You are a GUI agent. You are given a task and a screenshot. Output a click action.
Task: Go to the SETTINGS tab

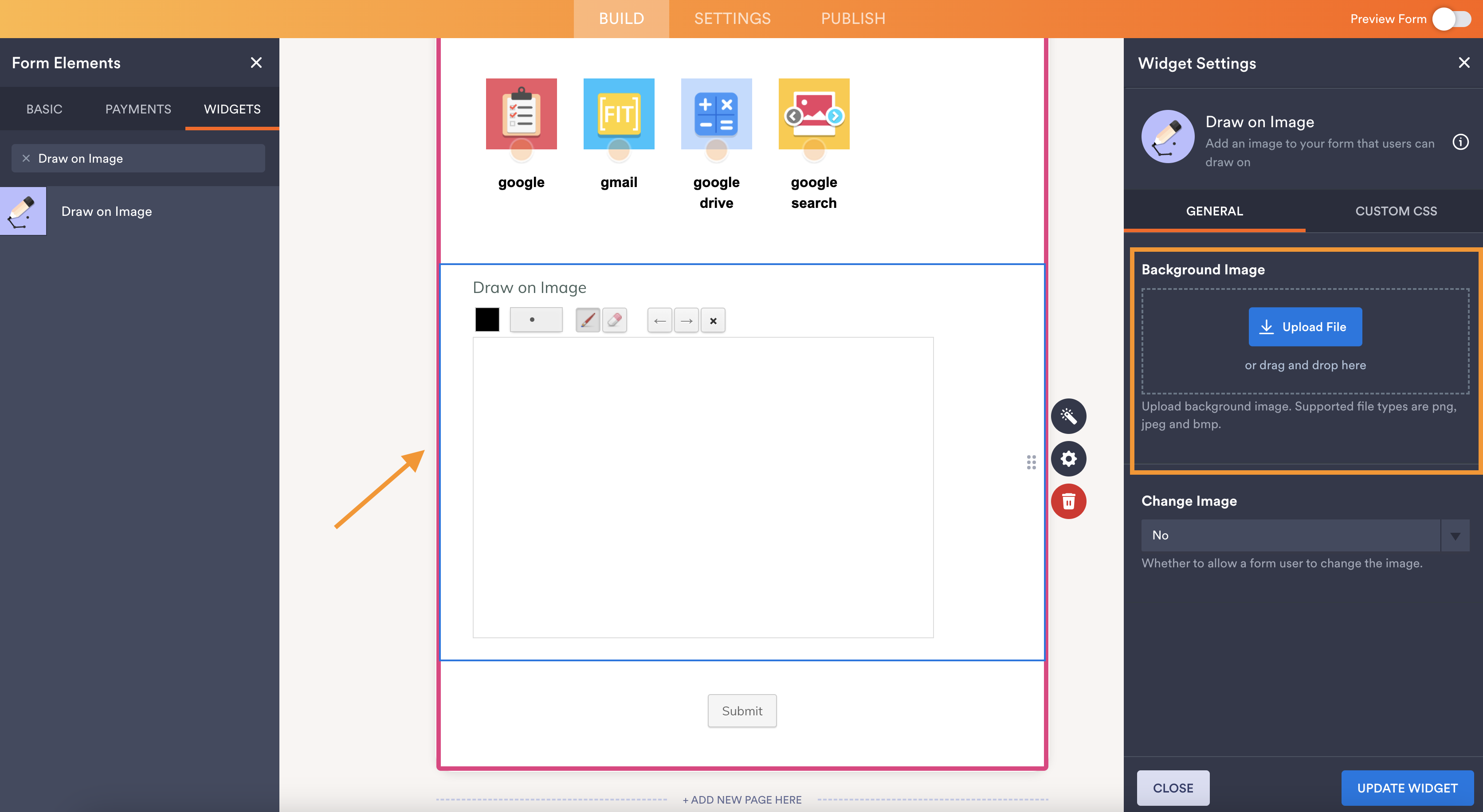[732, 19]
